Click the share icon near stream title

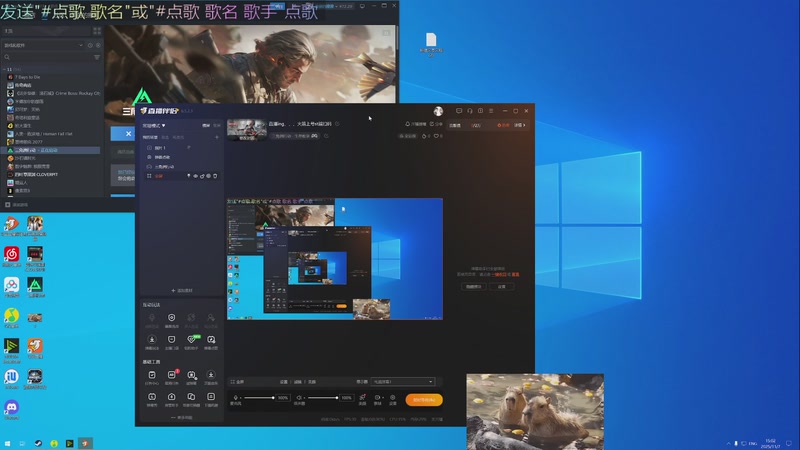(x=432, y=123)
